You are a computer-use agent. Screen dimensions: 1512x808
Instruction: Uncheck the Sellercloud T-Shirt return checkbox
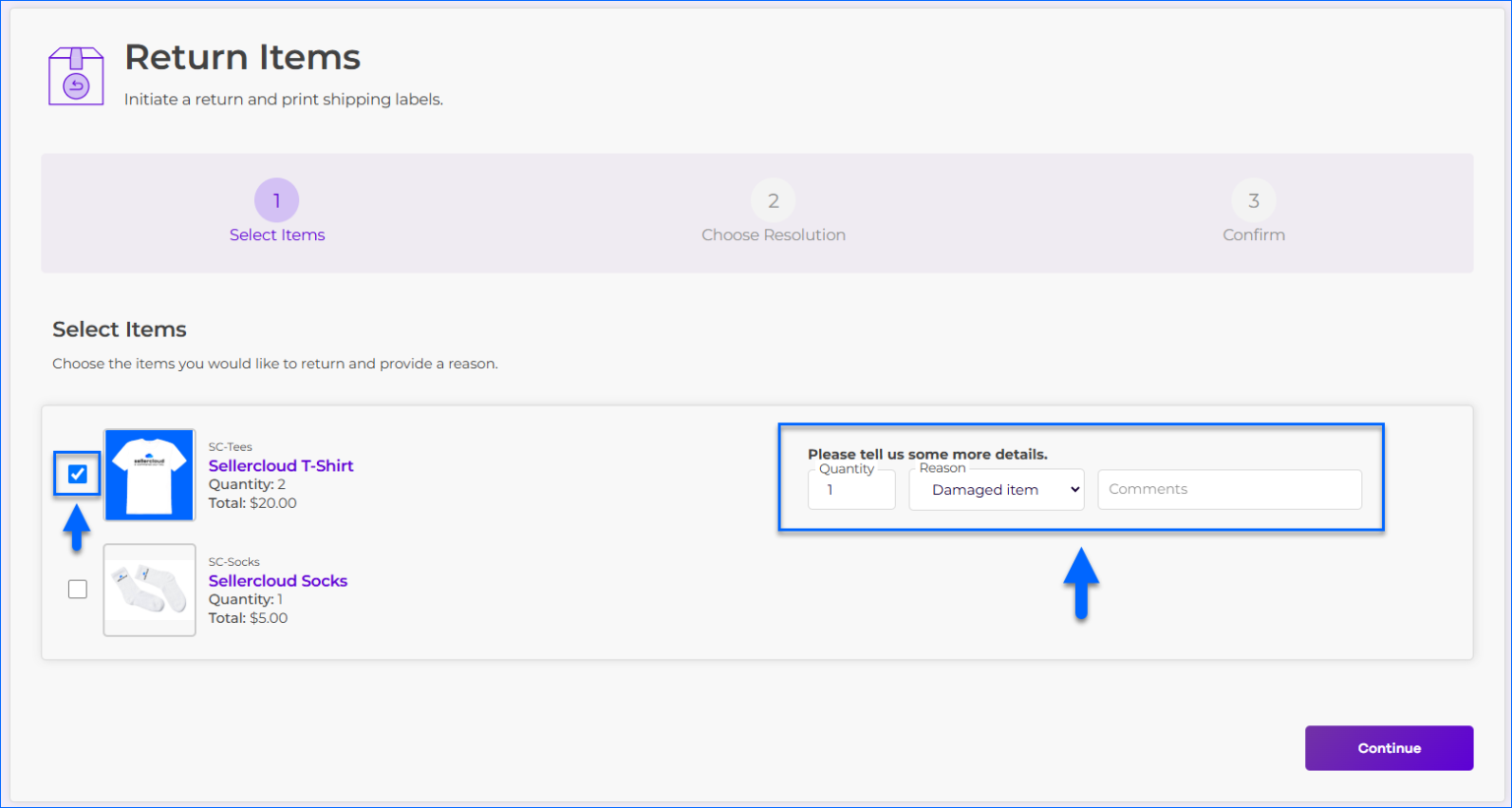77,473
